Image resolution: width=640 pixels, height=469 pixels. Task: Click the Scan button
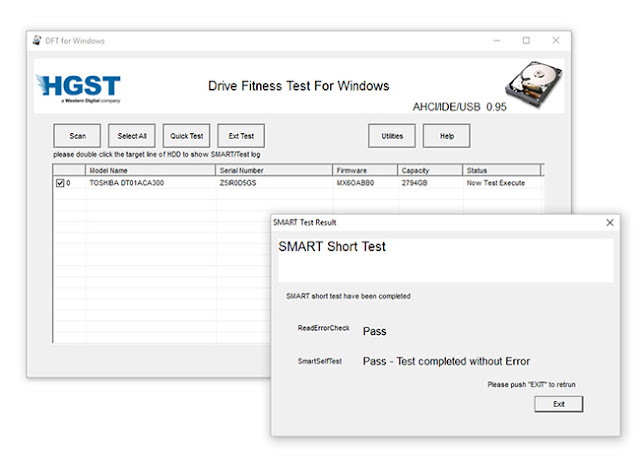click(x=77, y=136)
